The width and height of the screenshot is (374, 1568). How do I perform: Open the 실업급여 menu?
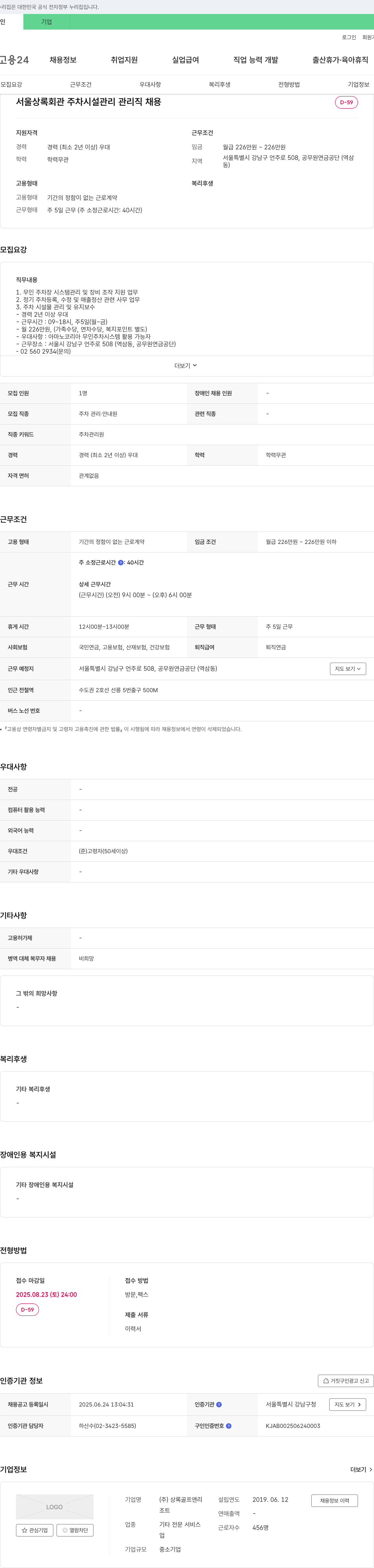point(185,60)
